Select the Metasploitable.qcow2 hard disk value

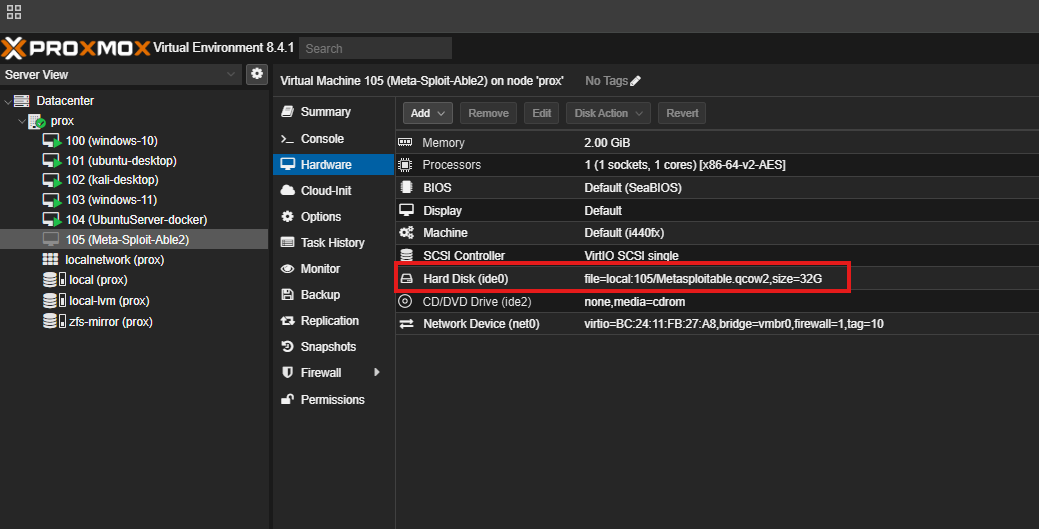pos(703,279)
